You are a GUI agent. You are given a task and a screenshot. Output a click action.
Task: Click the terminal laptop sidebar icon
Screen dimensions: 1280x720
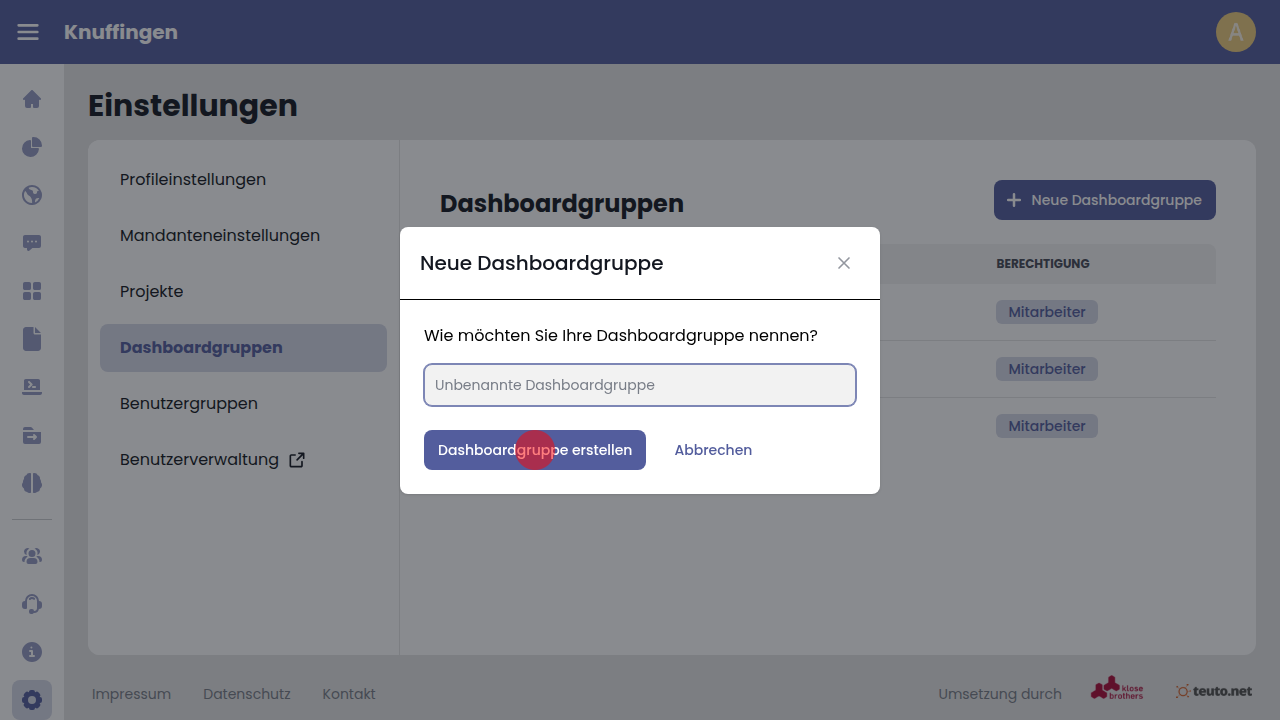[32, 387]
